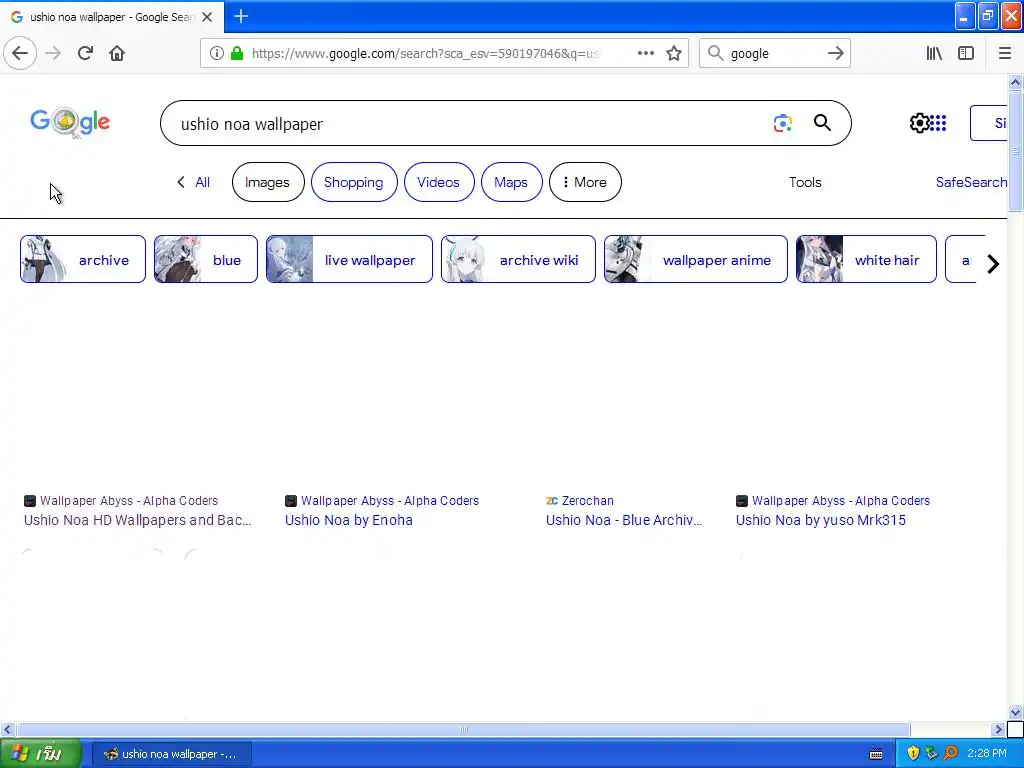The image size is (1024, 768).
Task: Select the Shopping tab
Action: click(354, 182)
